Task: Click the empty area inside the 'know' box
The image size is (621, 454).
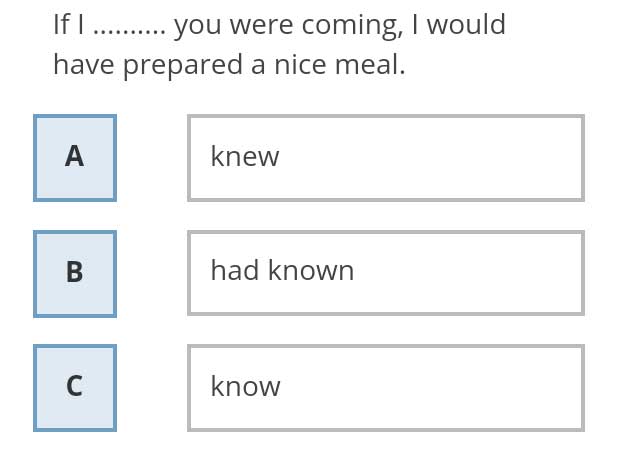Action: click(x=432, y=388)
